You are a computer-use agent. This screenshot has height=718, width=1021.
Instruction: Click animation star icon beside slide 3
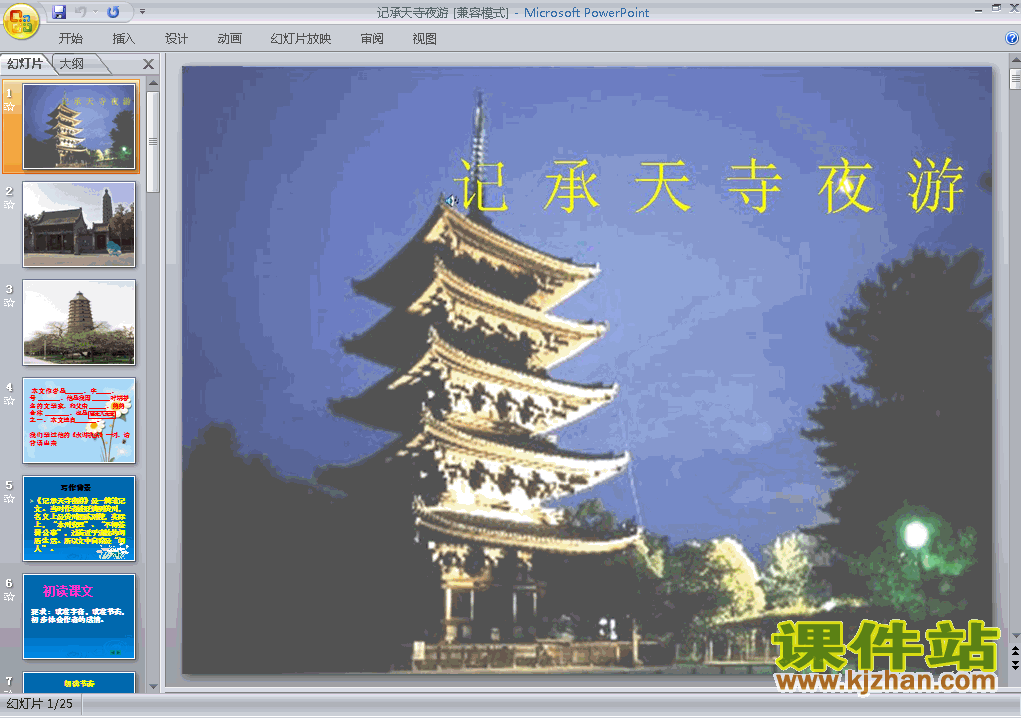(9, 303)
